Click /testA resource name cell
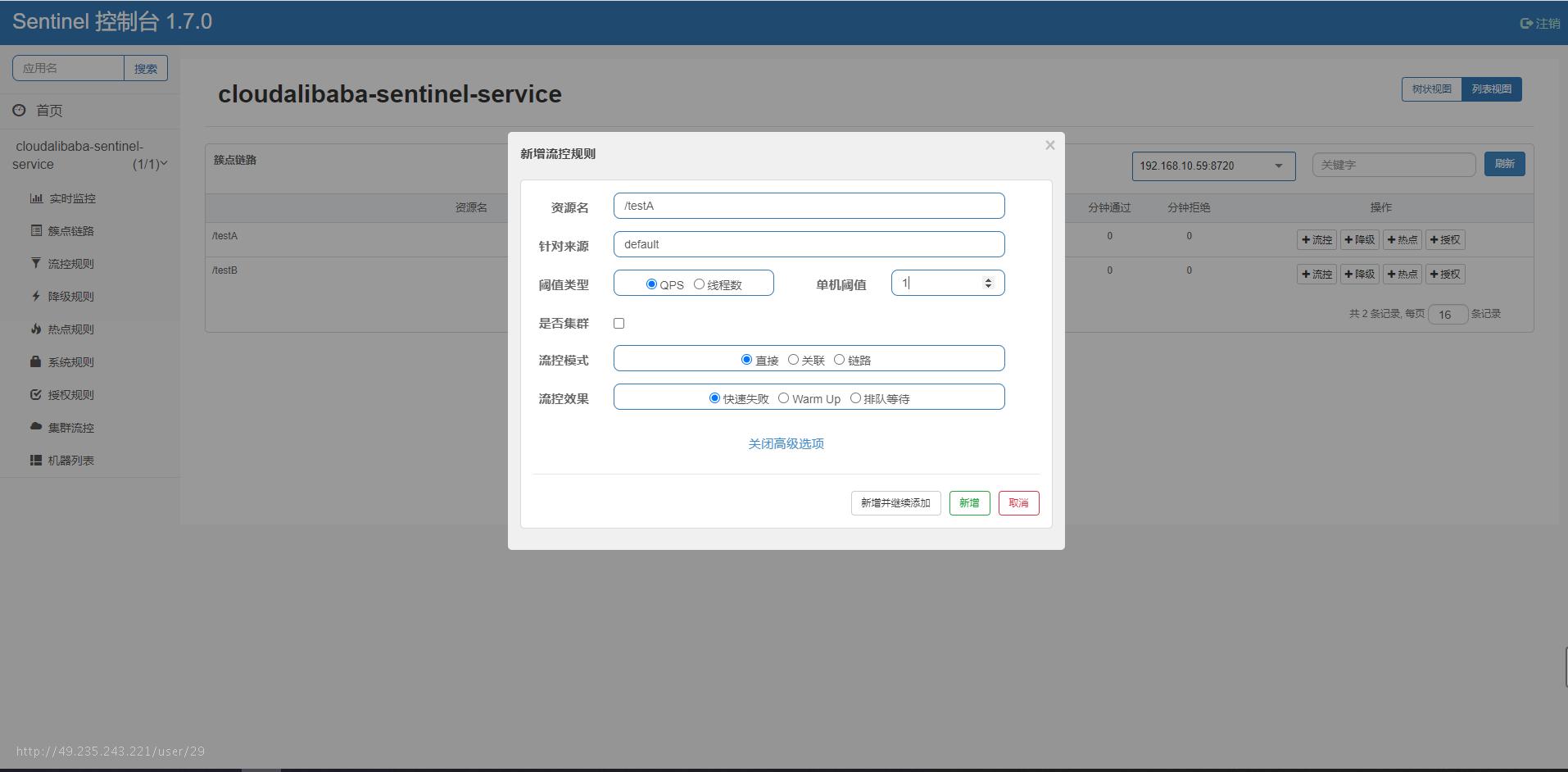 (224, 236)
